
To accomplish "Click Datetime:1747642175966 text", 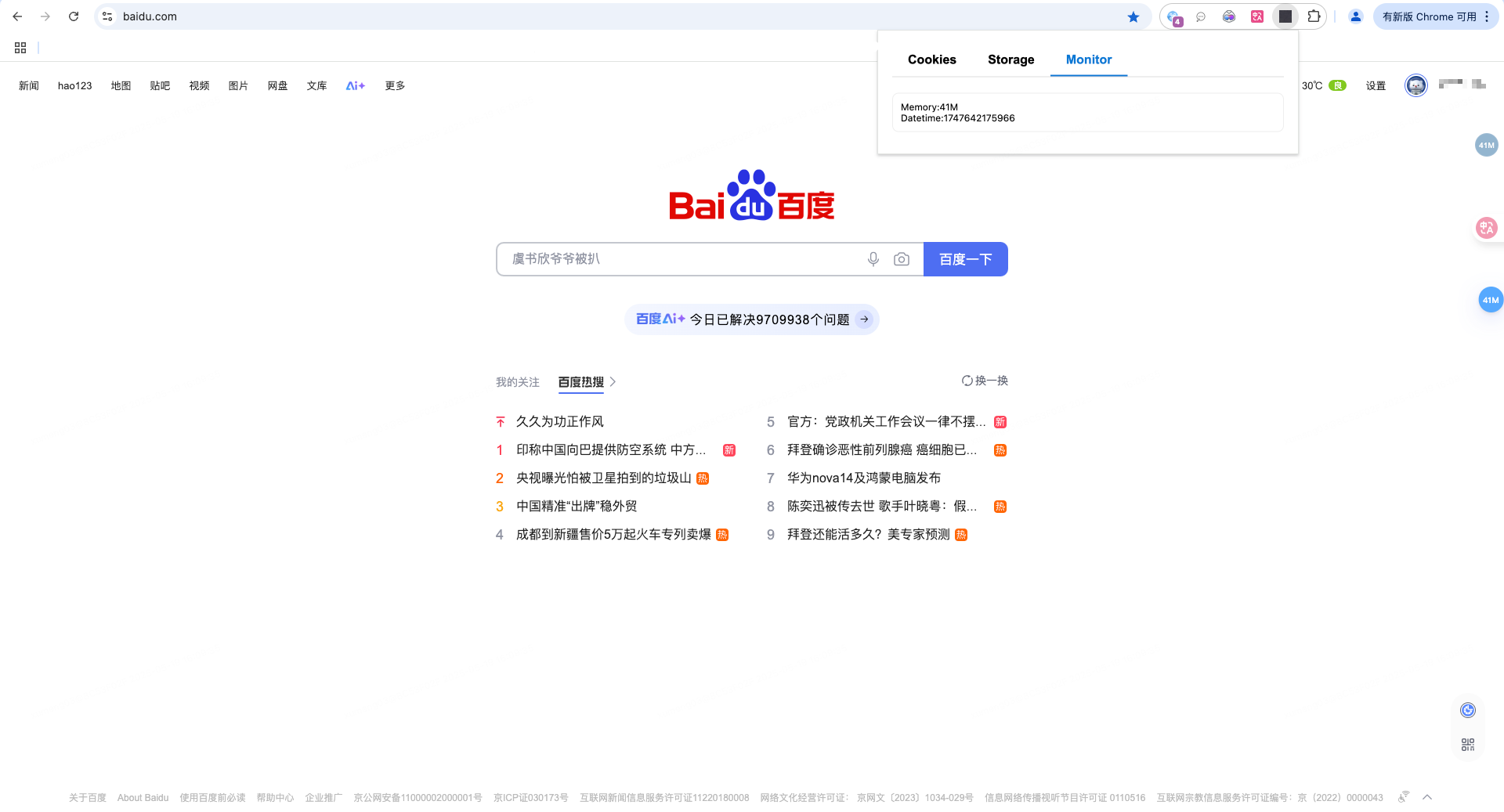I will pyautogui.click(x=957, y=118).
